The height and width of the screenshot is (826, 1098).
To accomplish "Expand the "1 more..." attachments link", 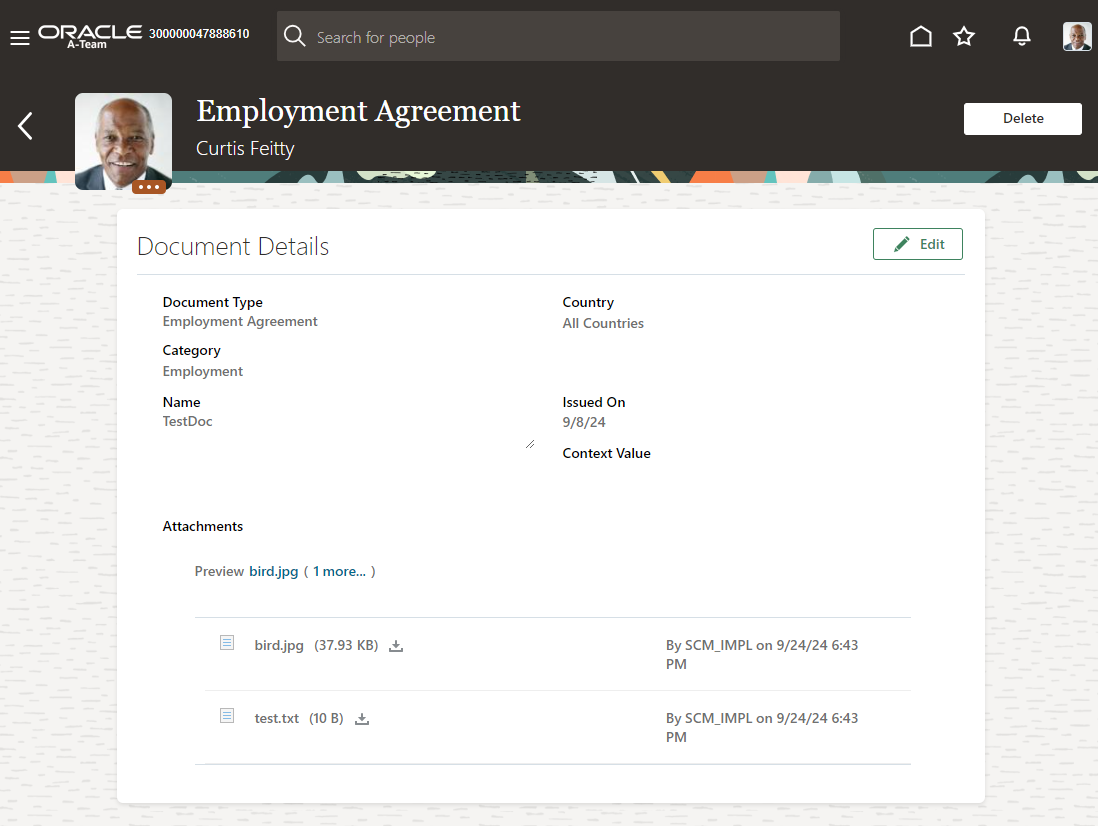I will tap(339, 572).
